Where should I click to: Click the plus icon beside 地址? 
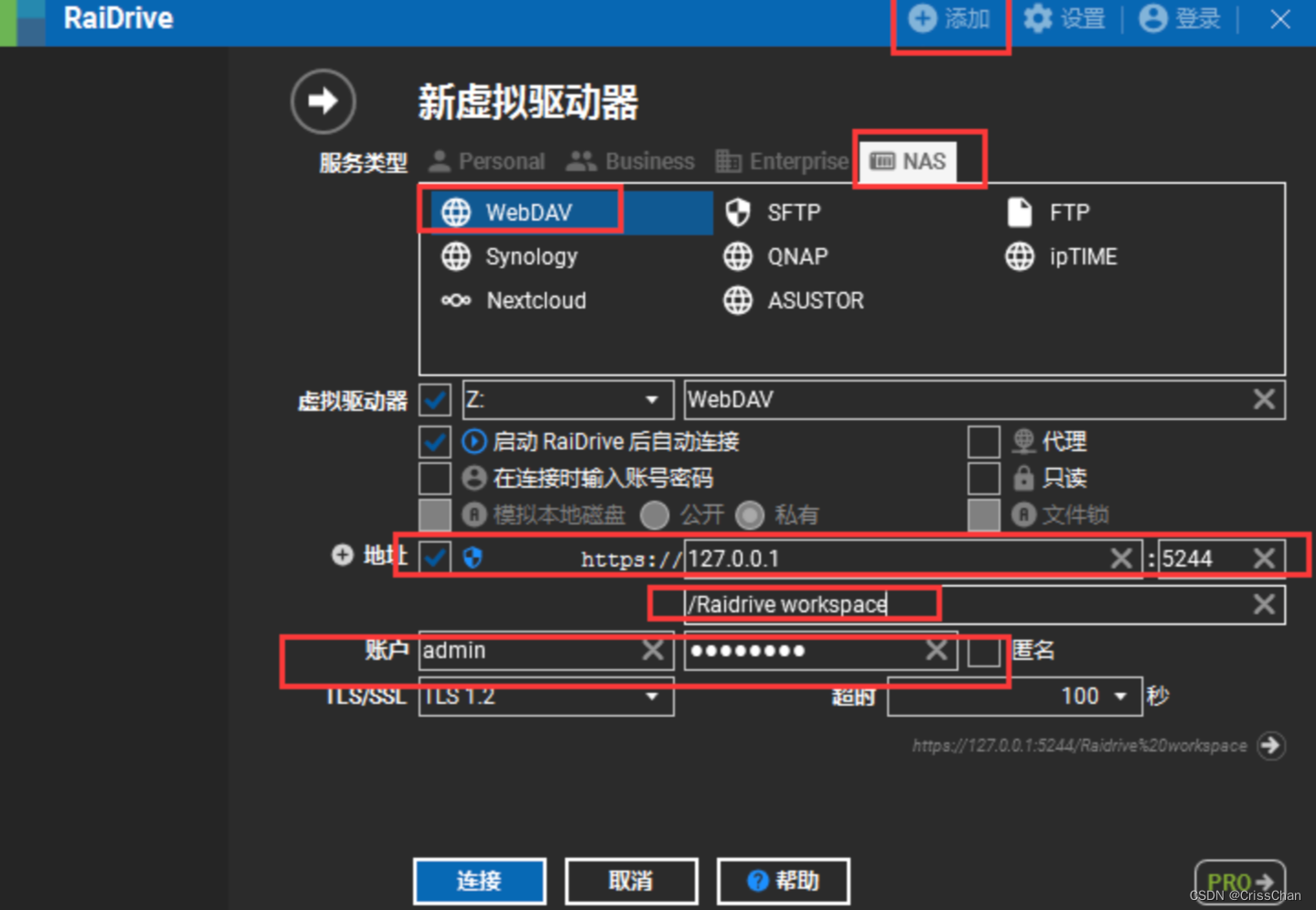click(x=342, y=555)
